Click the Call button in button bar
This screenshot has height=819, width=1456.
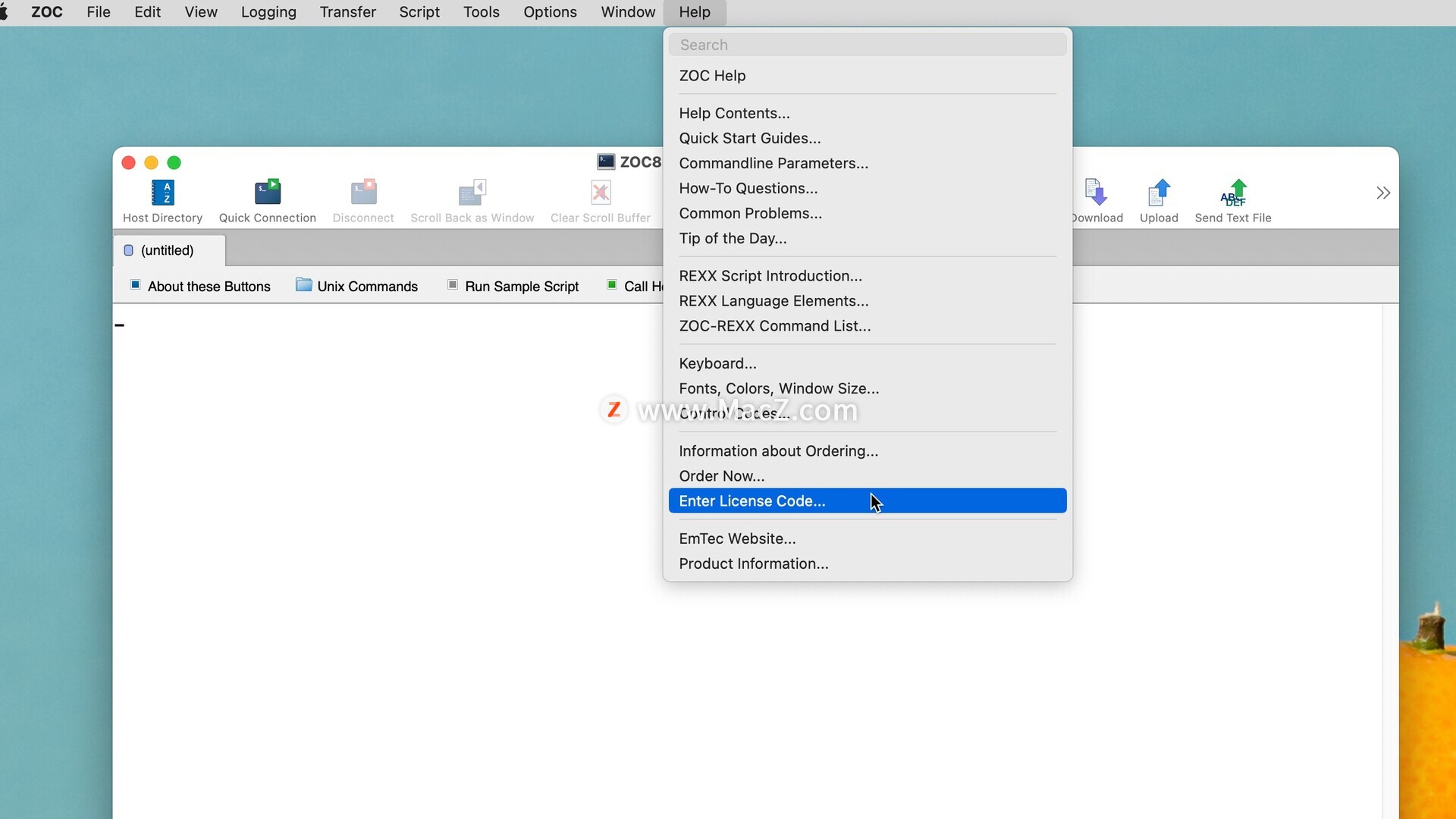tap(635, 286)
